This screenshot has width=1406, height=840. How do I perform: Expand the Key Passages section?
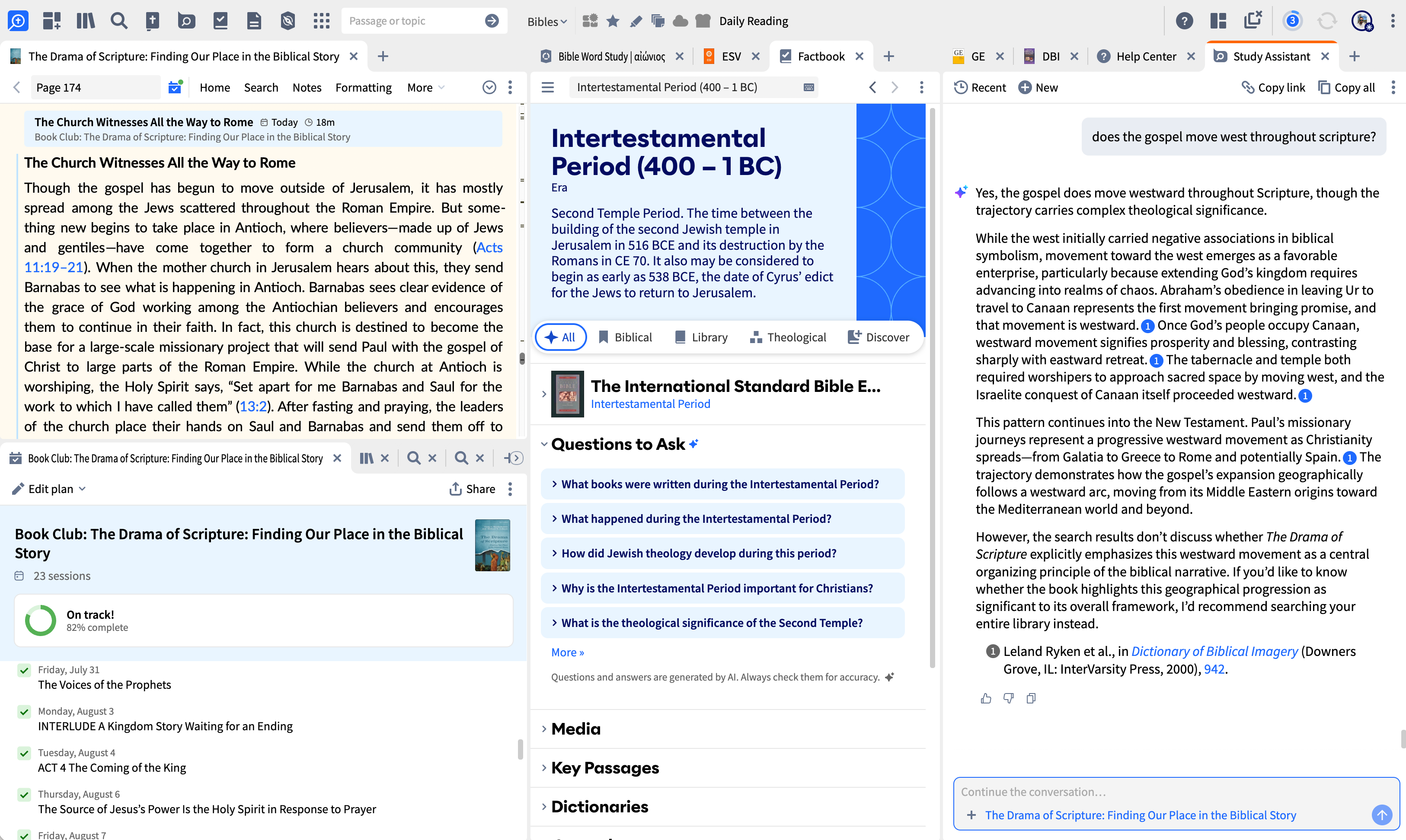pos(605,767)
